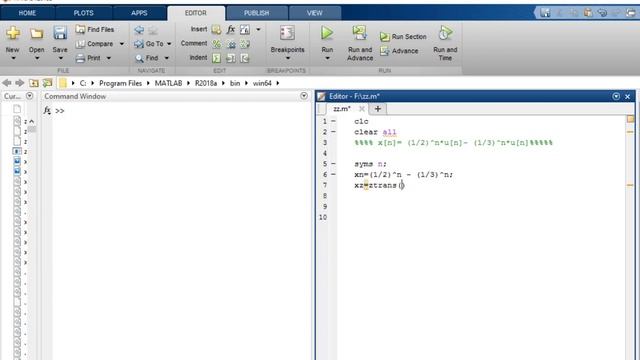The height and width of the screenshot is (360, 640).
Task: Expand the Compare dropdown arrow
Action: 122,44
